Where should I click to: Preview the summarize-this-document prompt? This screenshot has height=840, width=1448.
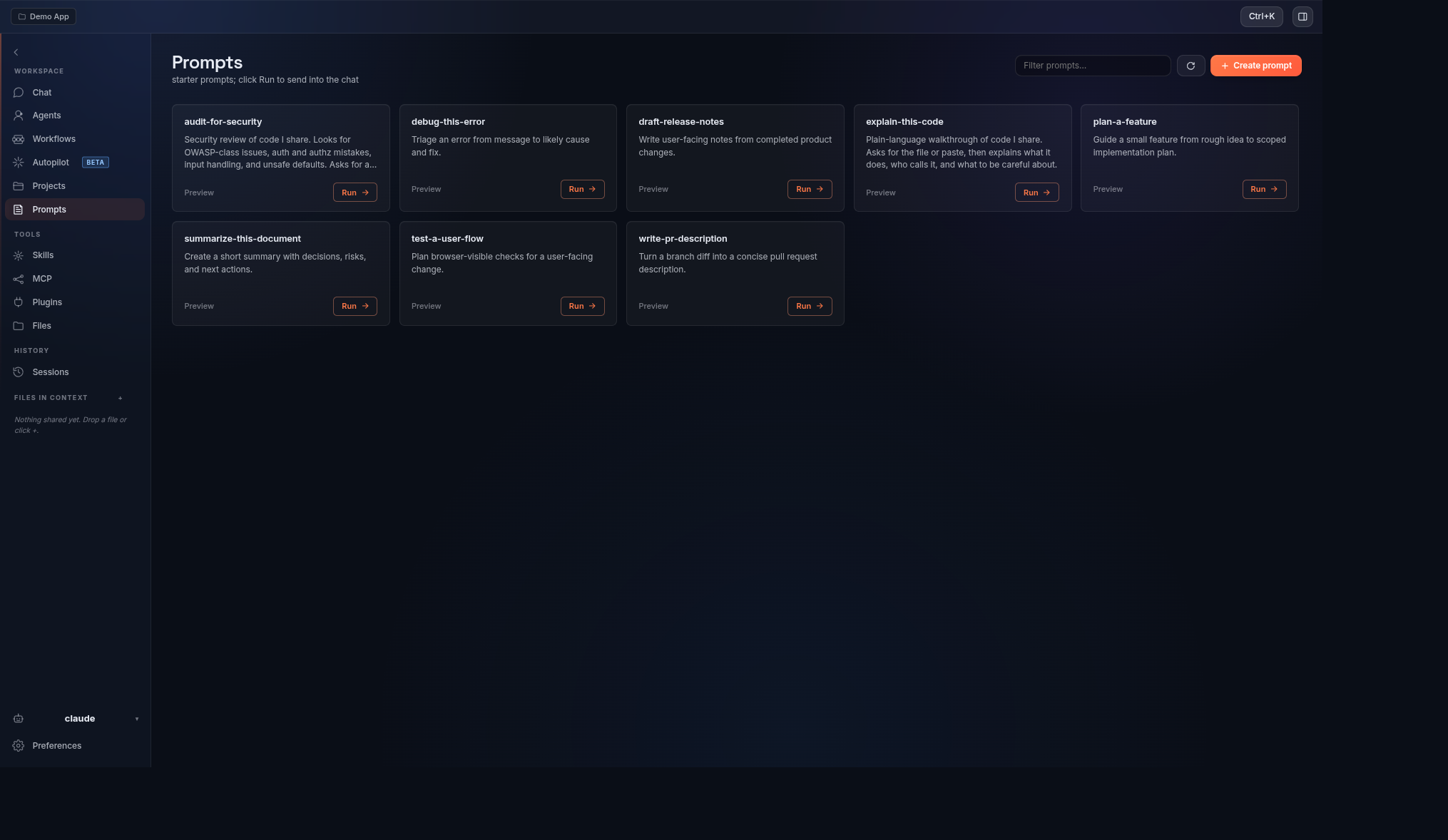(x=199, y=306)
